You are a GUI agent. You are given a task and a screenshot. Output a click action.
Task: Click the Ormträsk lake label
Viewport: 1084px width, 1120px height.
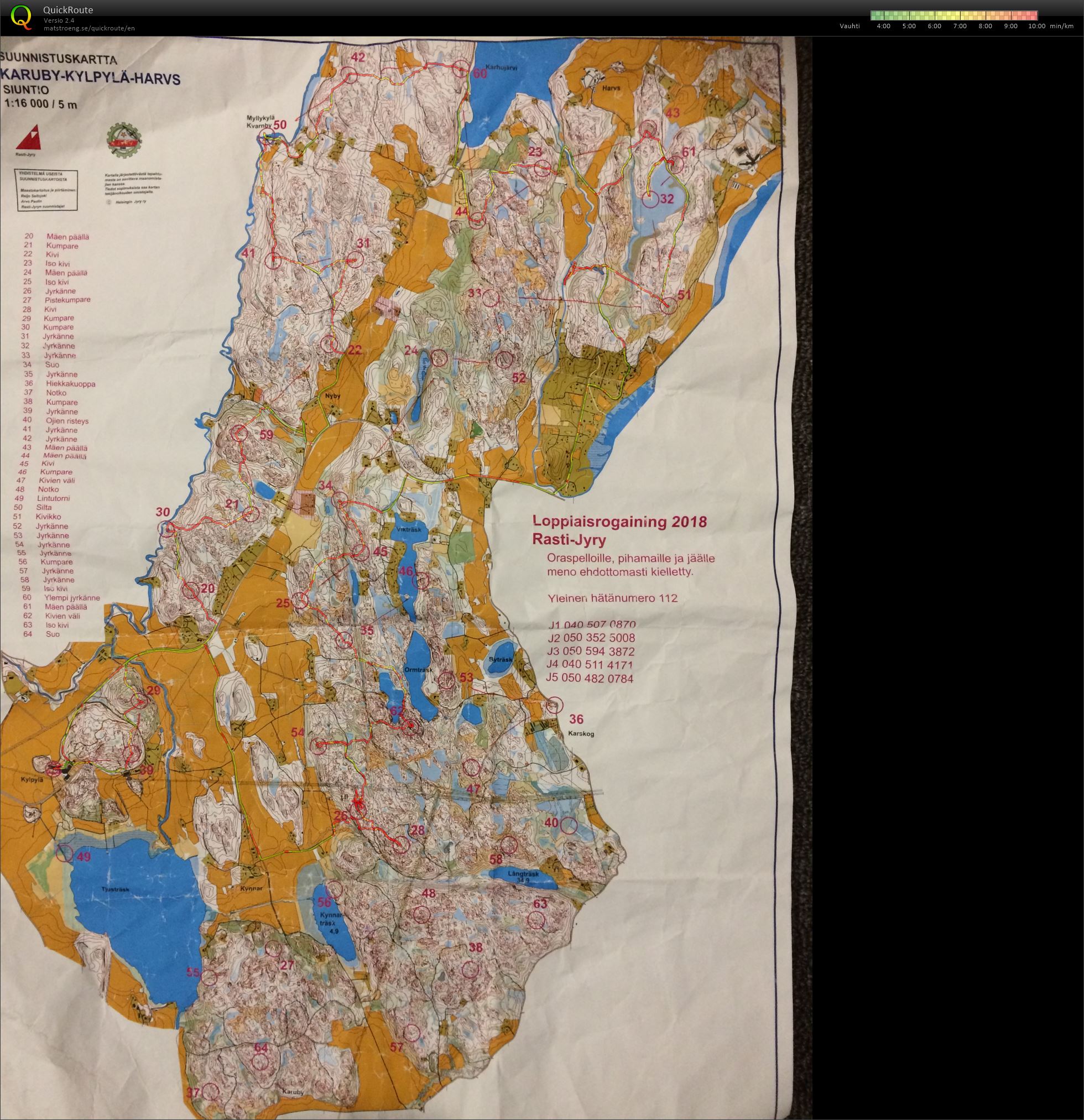418,670
